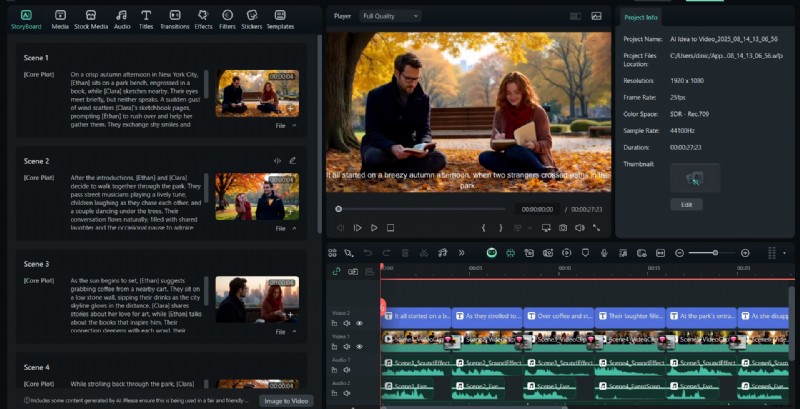Click the audio beat music note icon

(x=442, y=253)
